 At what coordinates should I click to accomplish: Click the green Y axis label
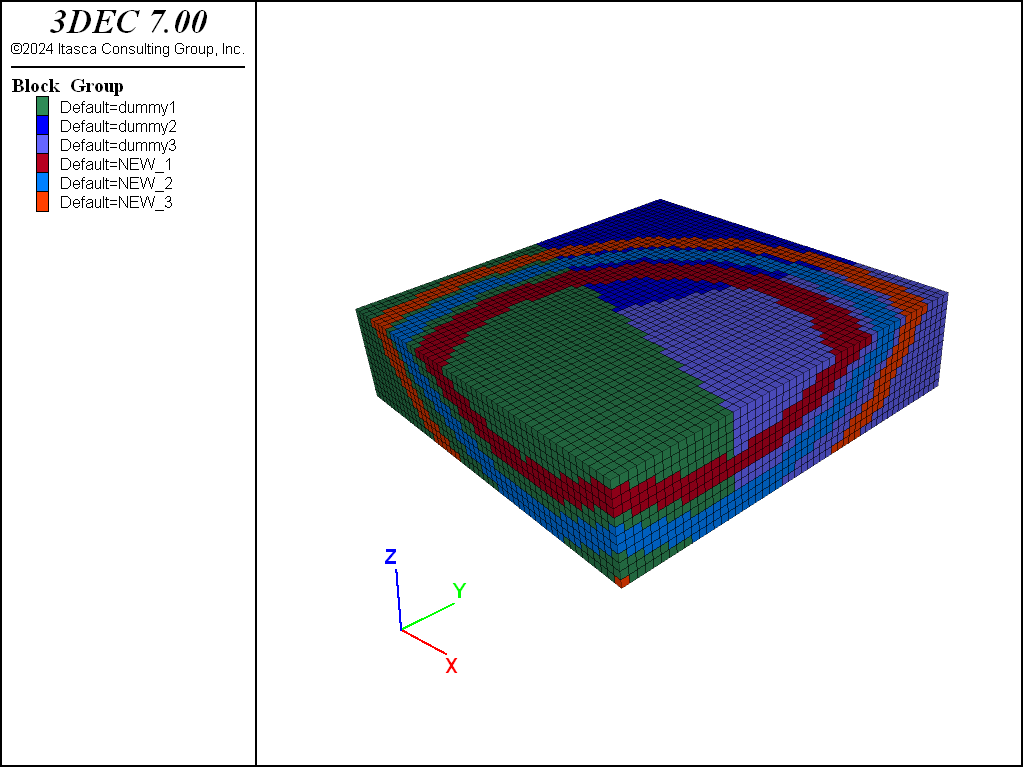point(460,591)
